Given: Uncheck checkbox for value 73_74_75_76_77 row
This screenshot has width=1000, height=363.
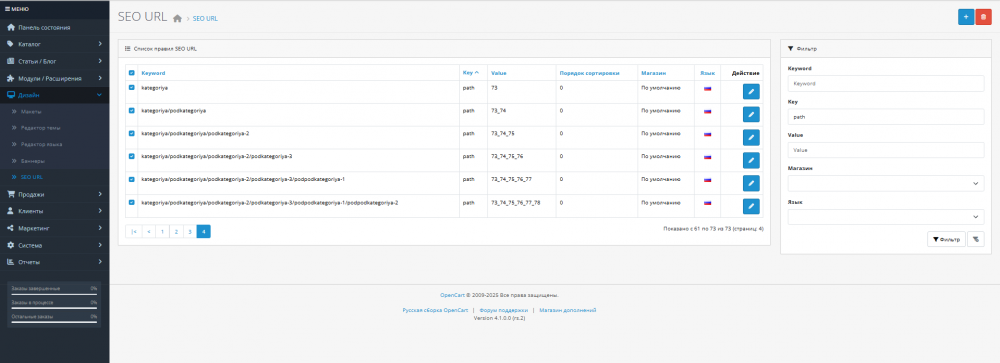Looking at the screenshot, I should click(132, 179).
